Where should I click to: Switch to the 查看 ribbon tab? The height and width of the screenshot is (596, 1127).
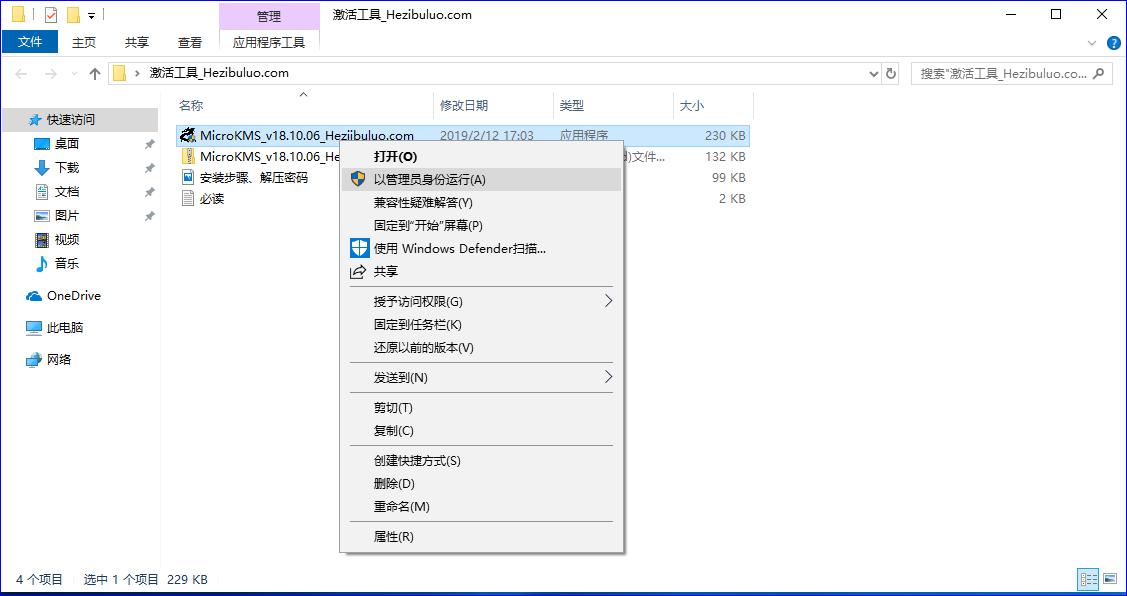click(x=190, y=42)
